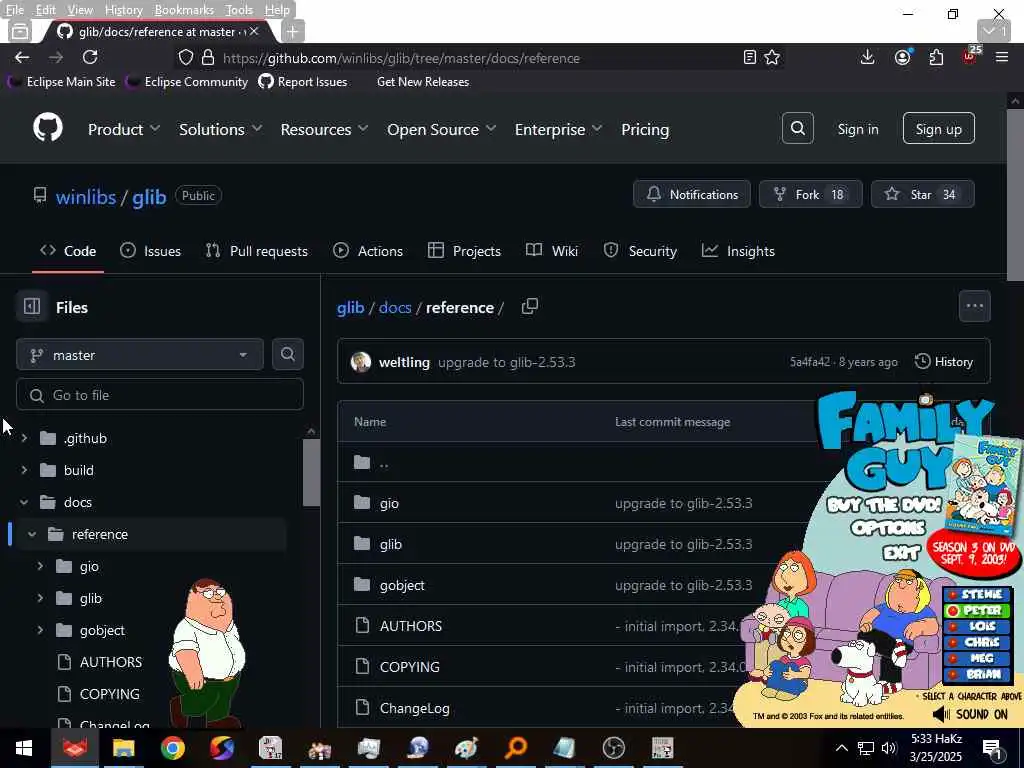
Task: Switch to the Pull requests tab
Action: pos(257,251)
